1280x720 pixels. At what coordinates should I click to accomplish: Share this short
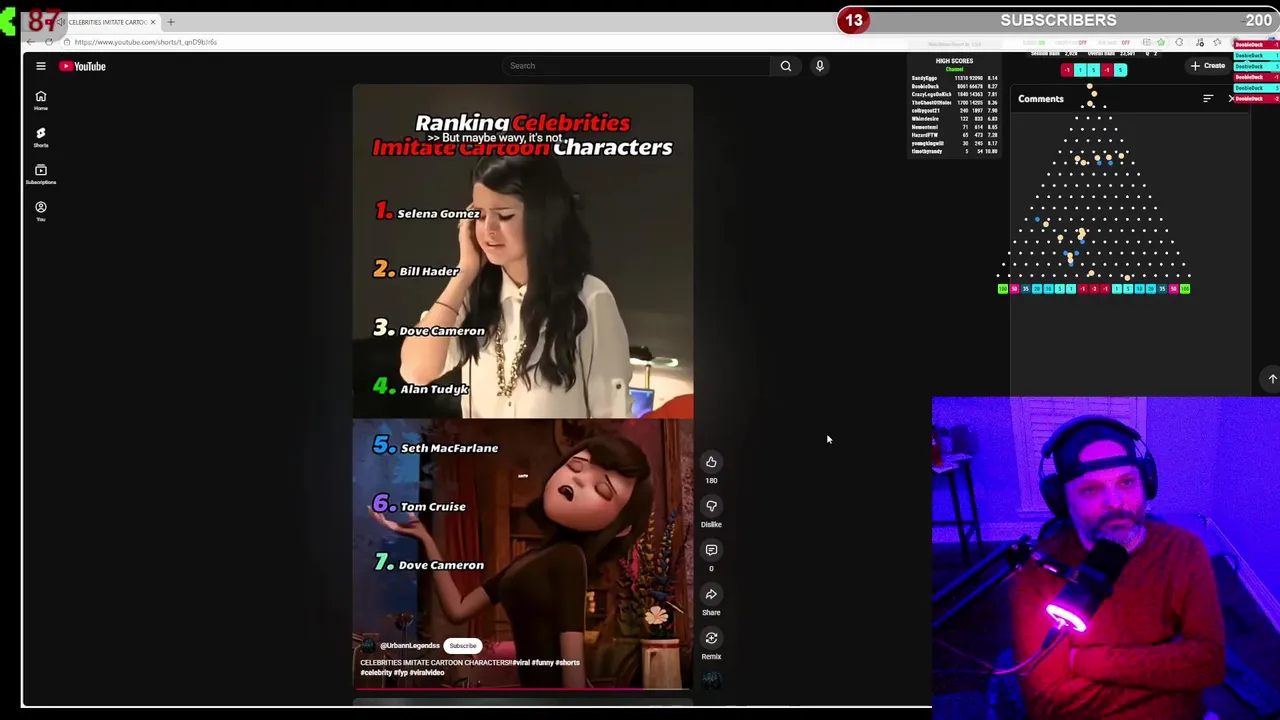(711, 594)
